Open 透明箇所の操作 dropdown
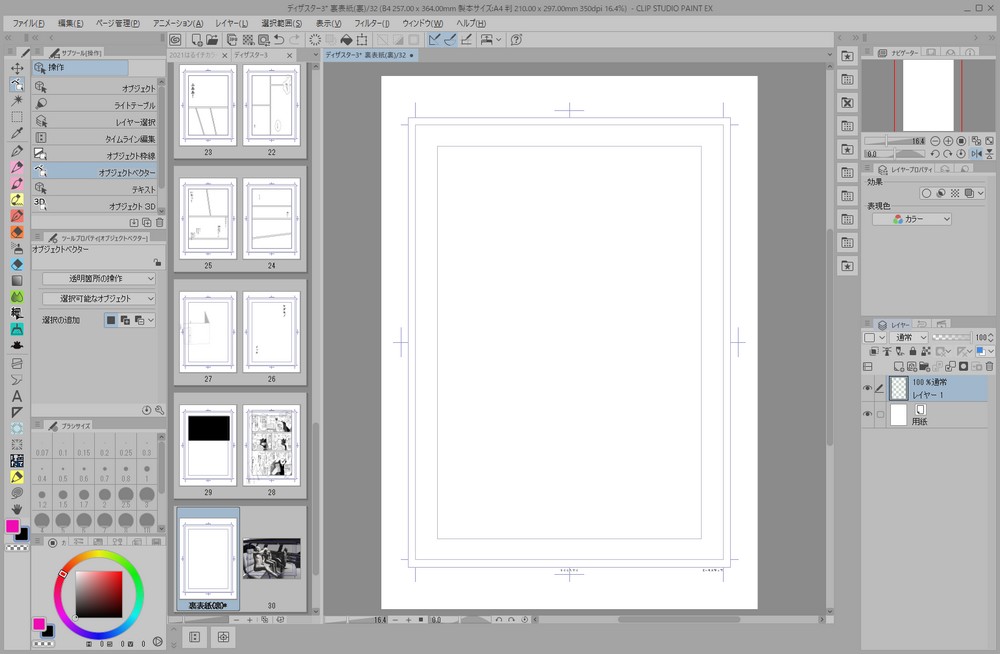 click(99, 279)
